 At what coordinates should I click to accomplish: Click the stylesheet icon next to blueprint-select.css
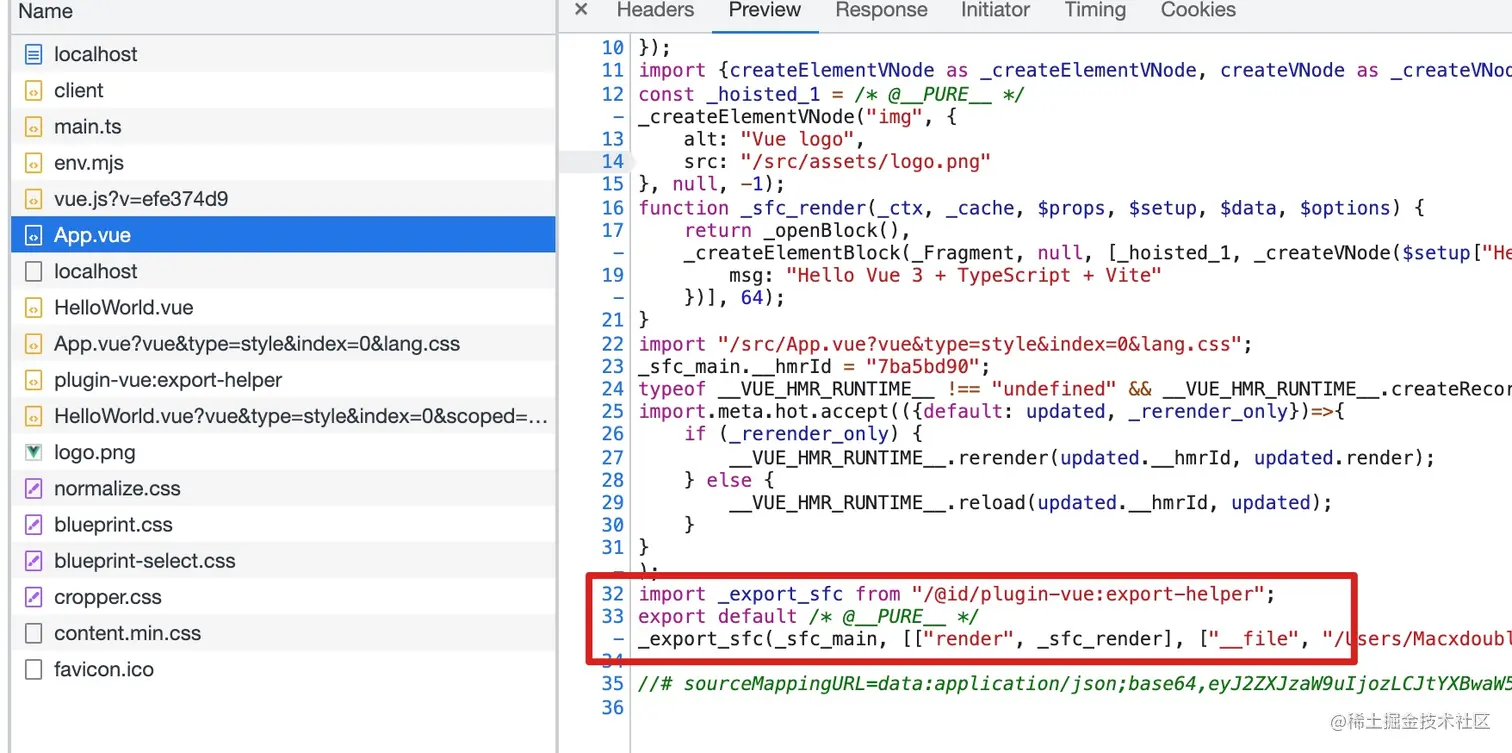click(33, 561)
